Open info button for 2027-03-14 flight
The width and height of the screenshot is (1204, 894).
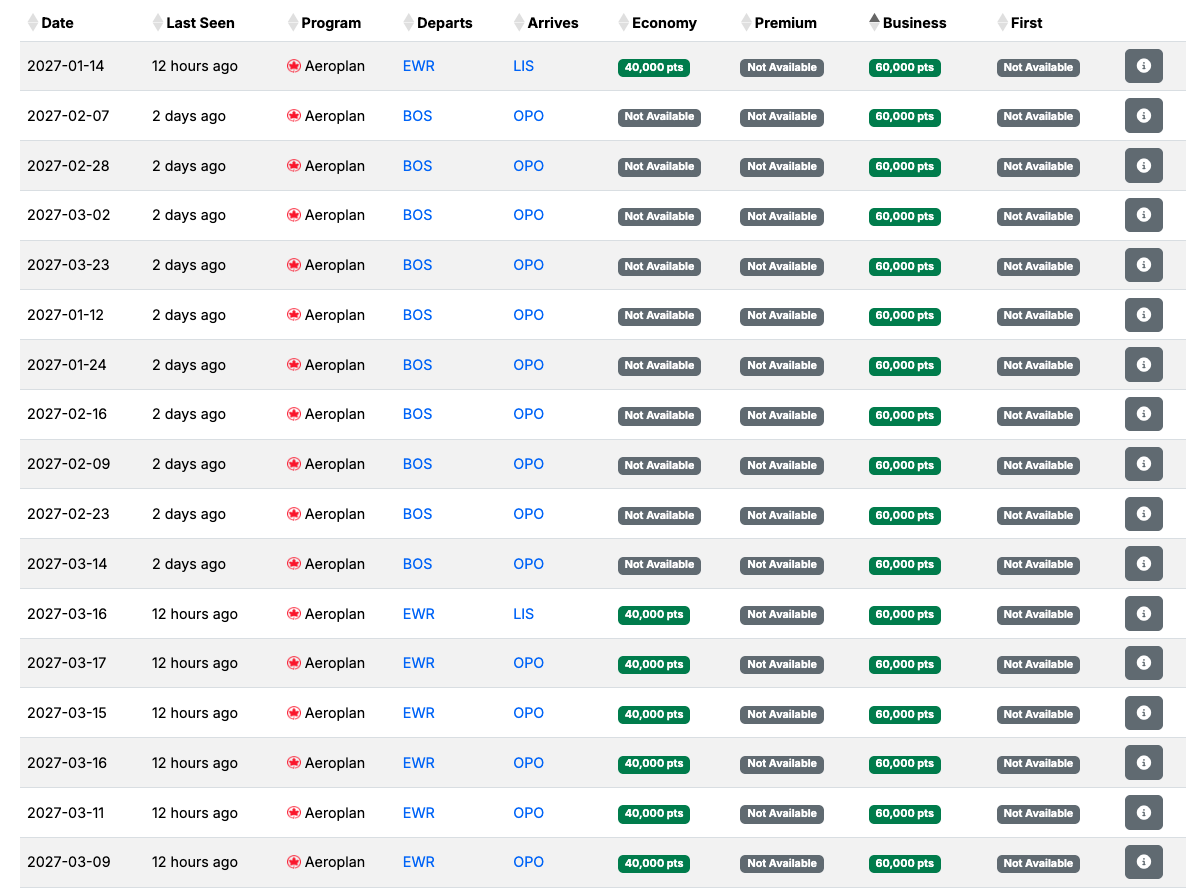point(1144,564)
